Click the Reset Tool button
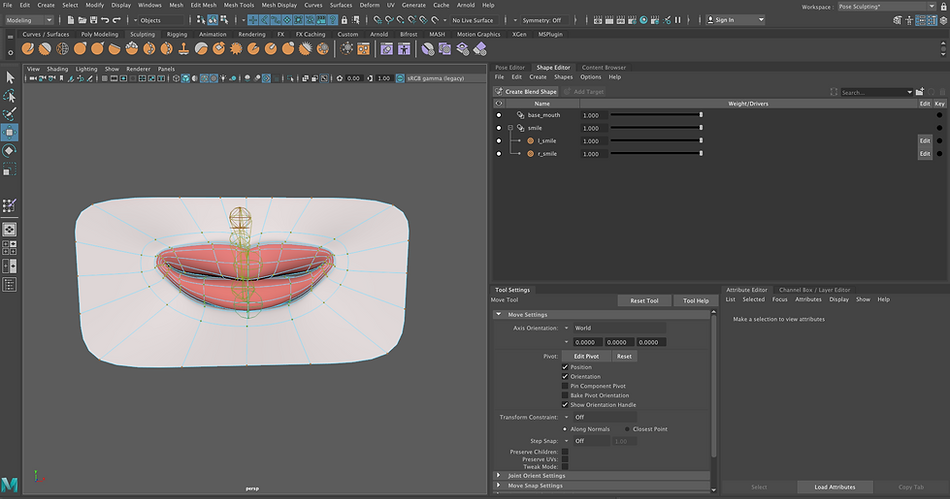The image size is (950, 499). [644, 301]
